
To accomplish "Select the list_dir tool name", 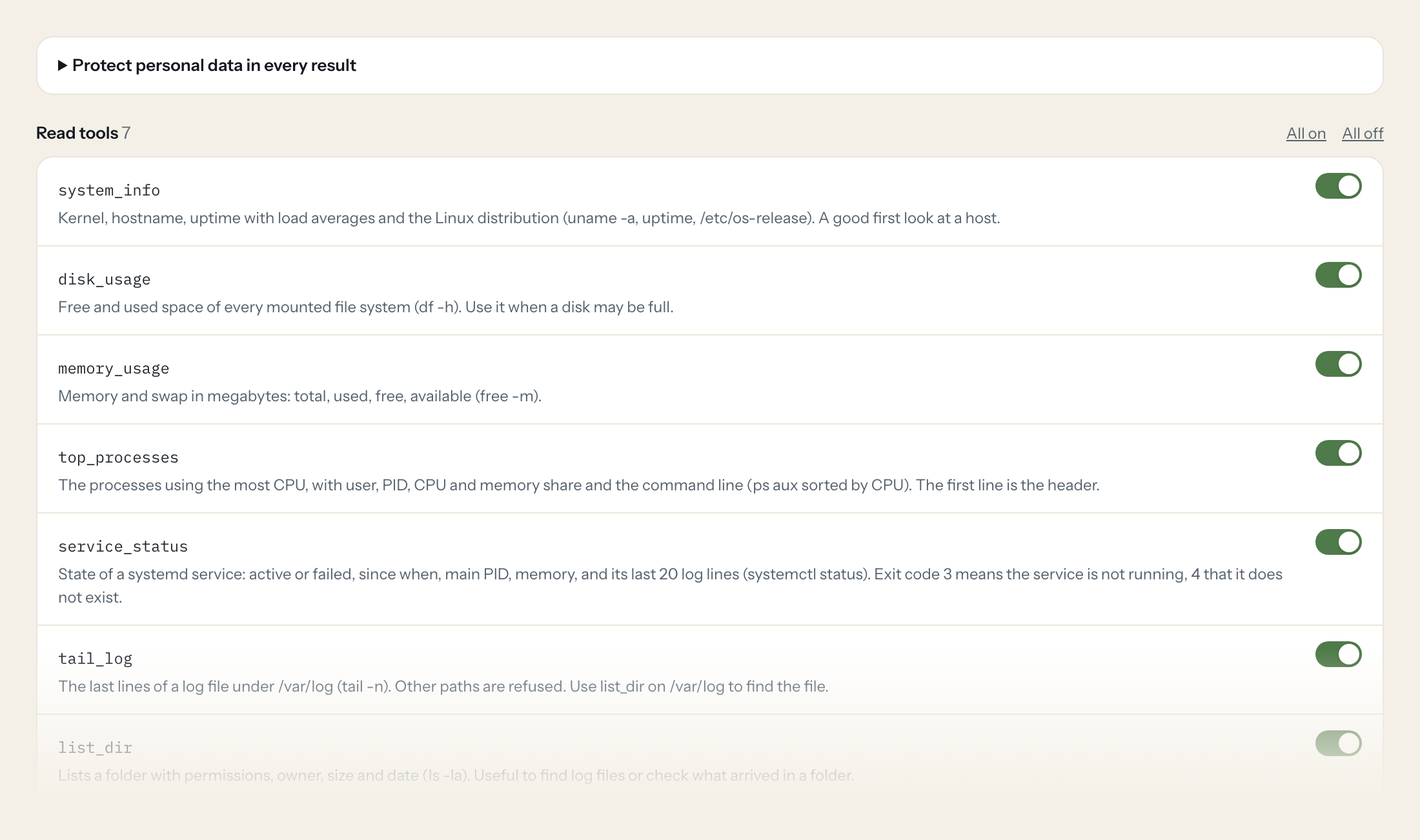I will coord(95,748).
